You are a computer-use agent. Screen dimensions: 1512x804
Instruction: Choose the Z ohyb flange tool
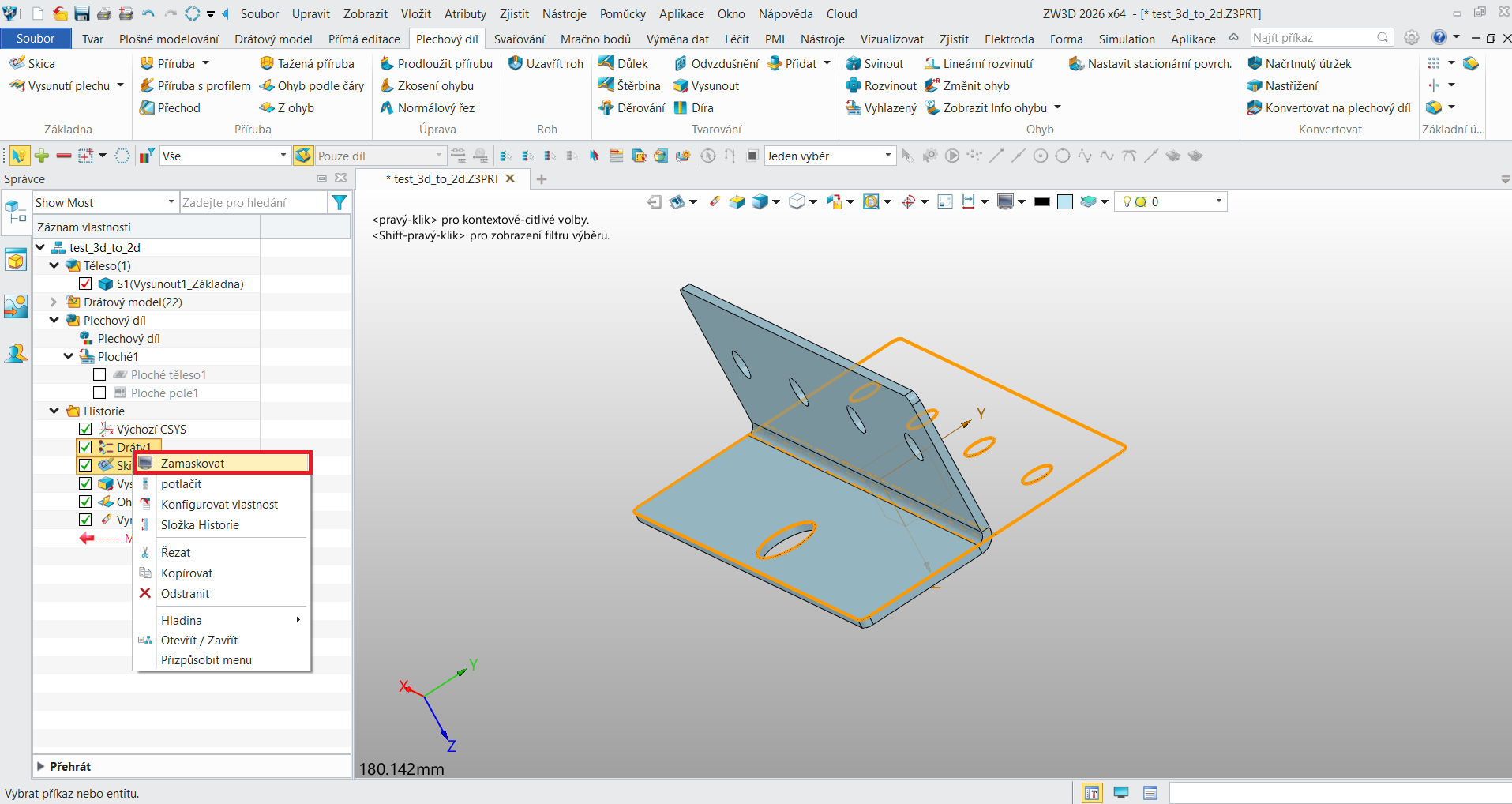pyautogui.click(x=287, y=107)
